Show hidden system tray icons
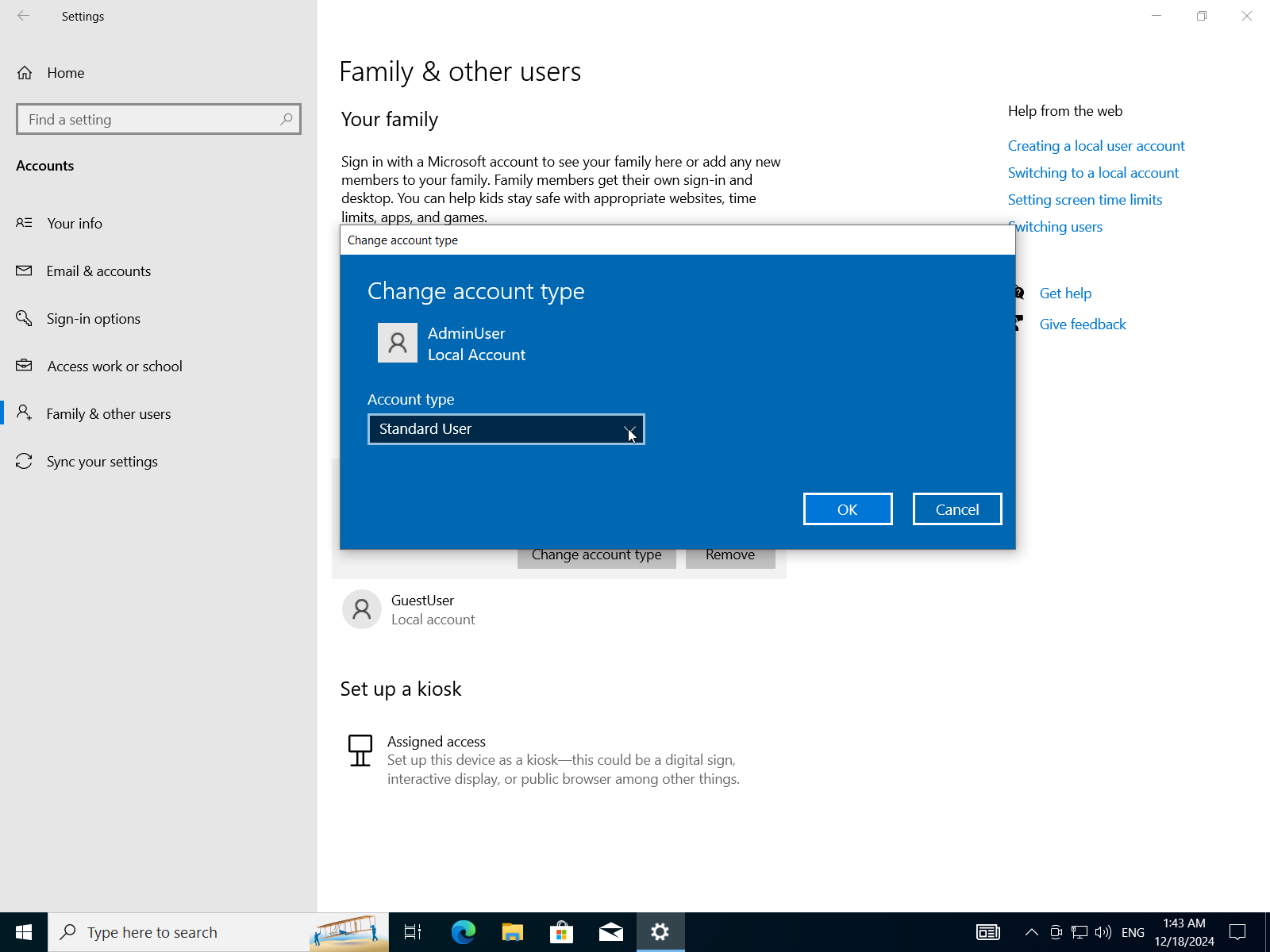Viewport: 1270px width, 952px height. click(x=1031, y=932)
